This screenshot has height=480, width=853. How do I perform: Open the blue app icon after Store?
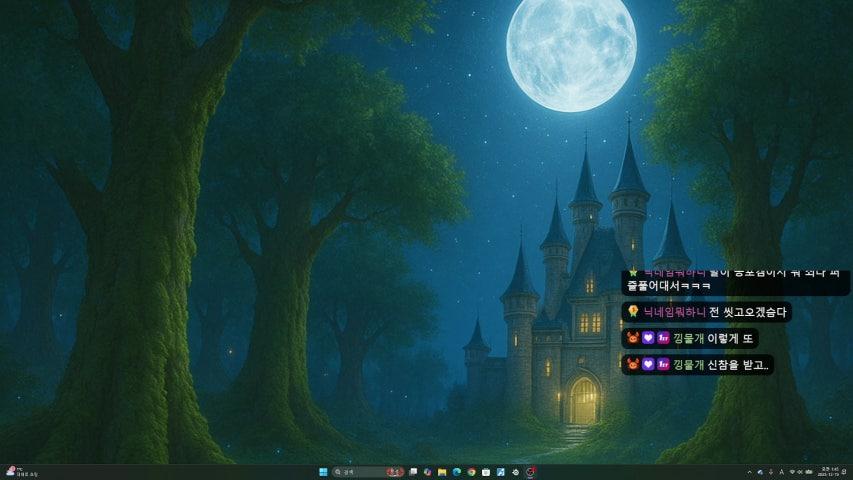tap(500, 472)
